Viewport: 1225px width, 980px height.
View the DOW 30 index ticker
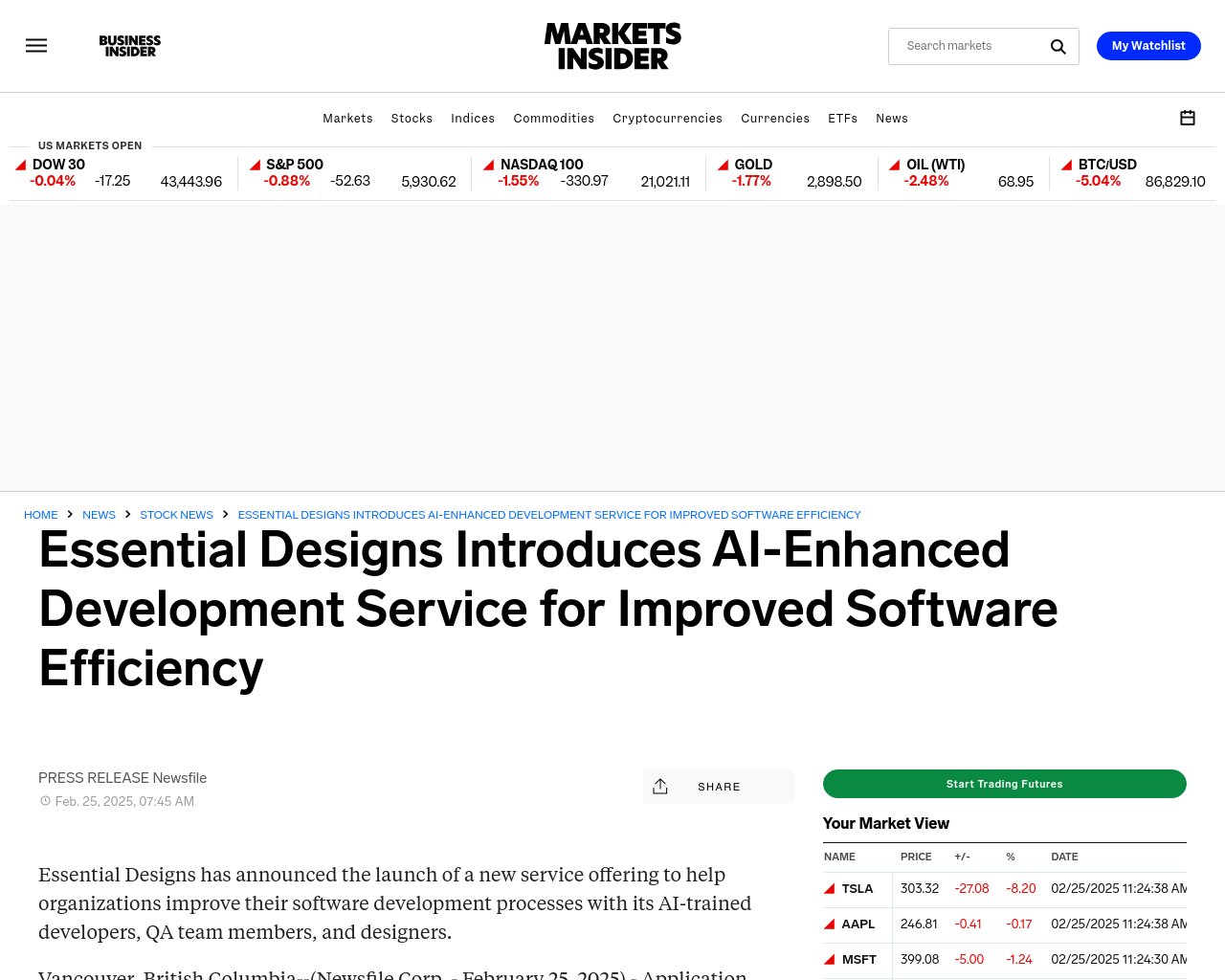coord(58,165)
